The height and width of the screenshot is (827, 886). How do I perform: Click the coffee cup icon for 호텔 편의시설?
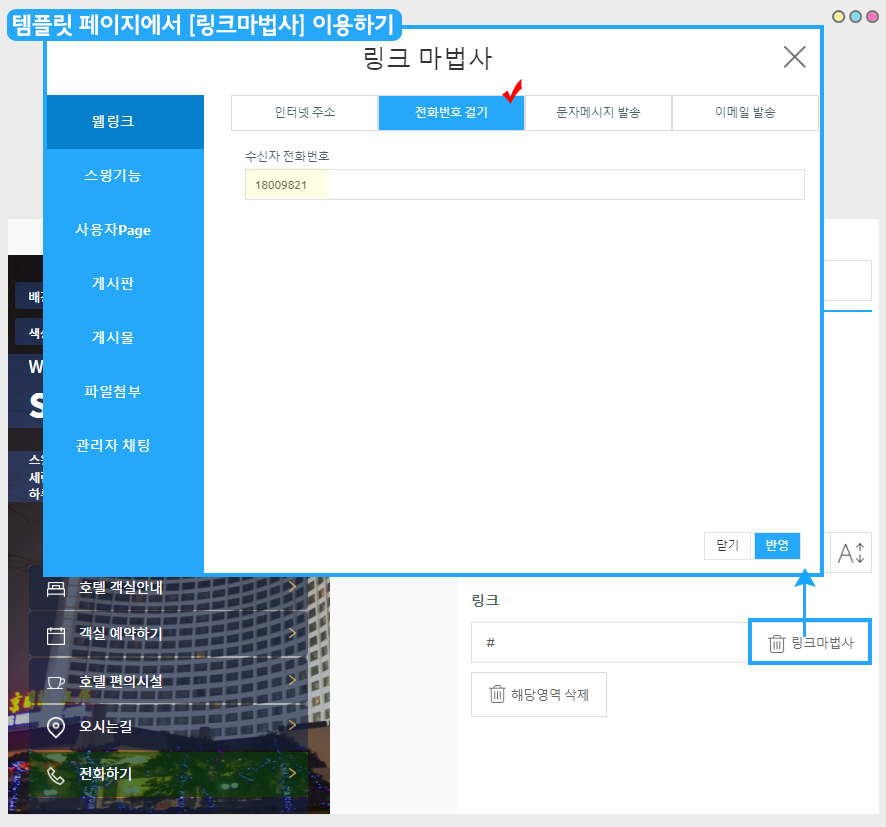tap(56, 681)
